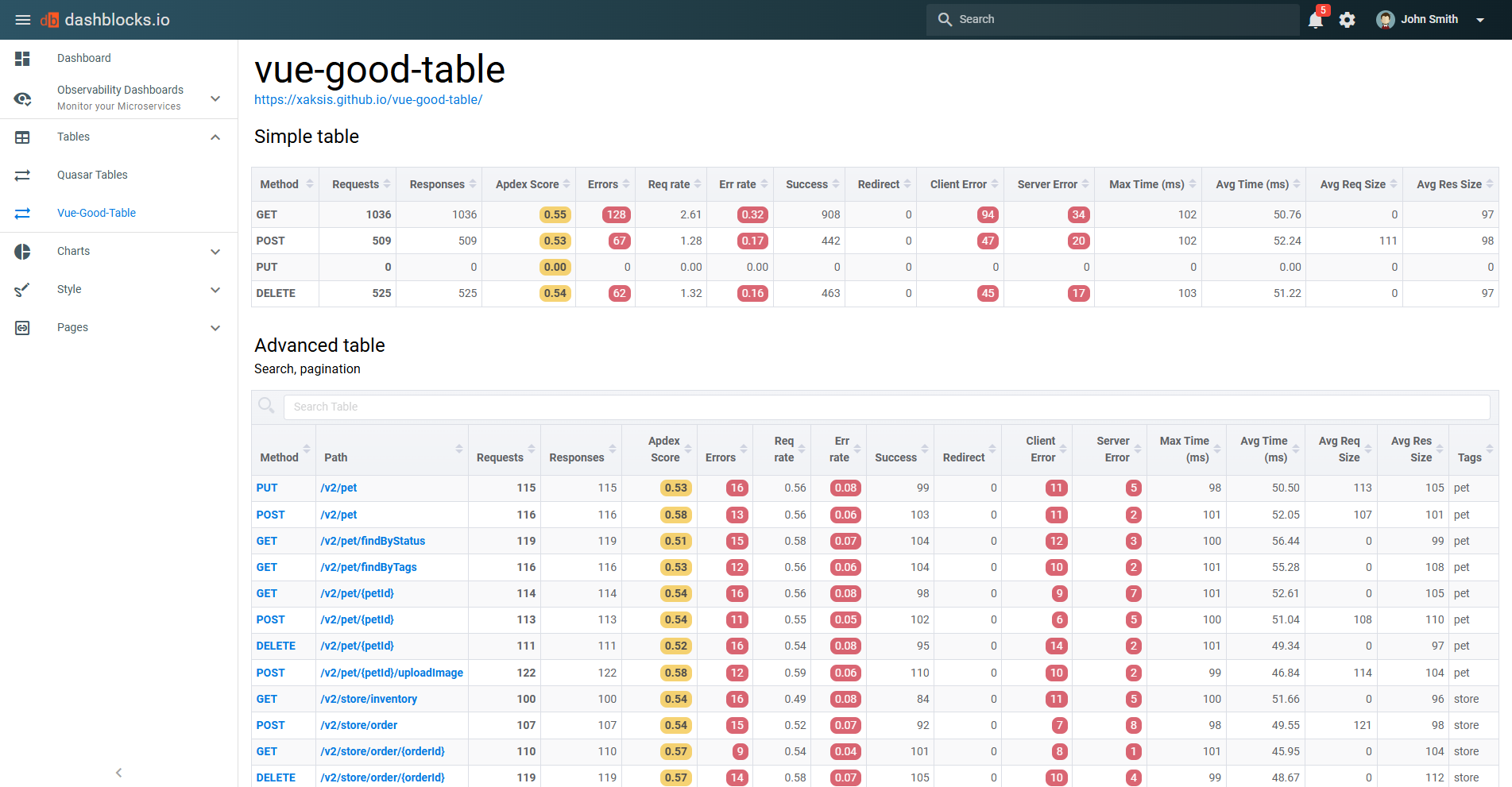
Task: Click the Charts pie icon
Action: click(22, 252)
